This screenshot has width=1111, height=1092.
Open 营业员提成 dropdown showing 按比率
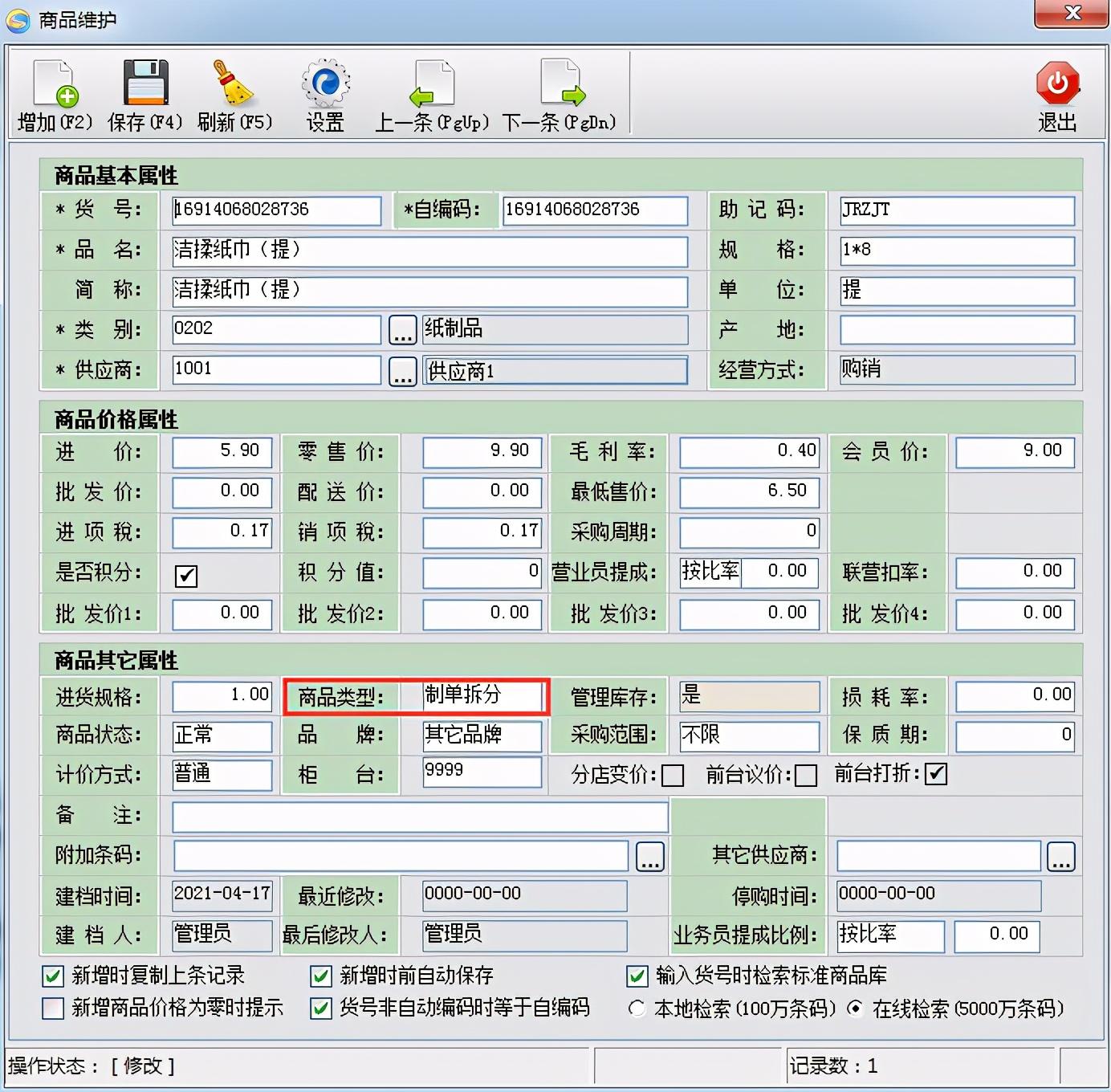point(710,572)
